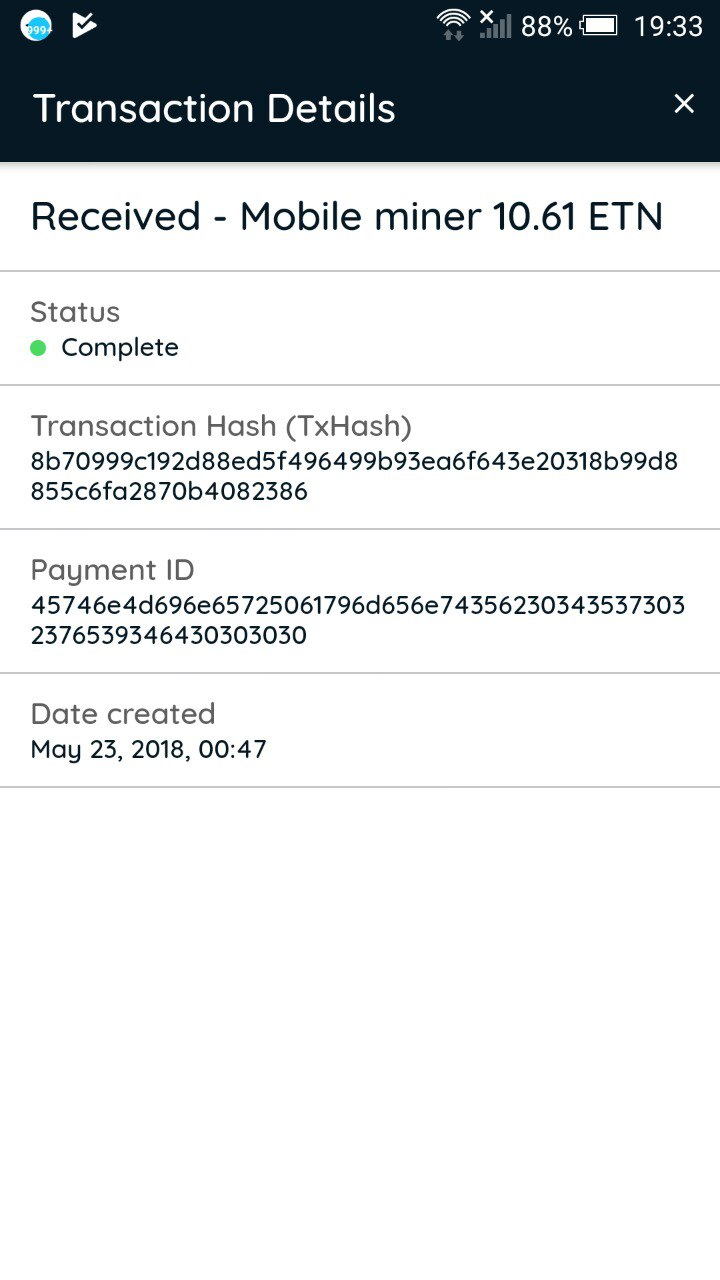Tap the transaction hash value starting 8b70999c
Screen dimensions: 720x1280
click(354, 476)
